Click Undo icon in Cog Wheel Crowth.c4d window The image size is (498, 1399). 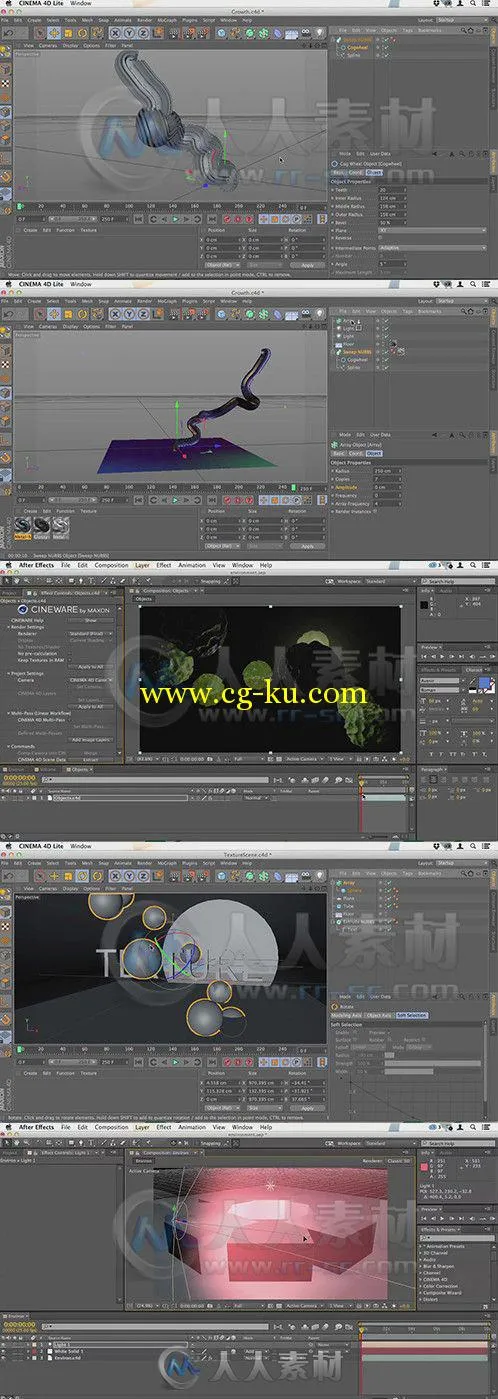(x=6, y=32)
